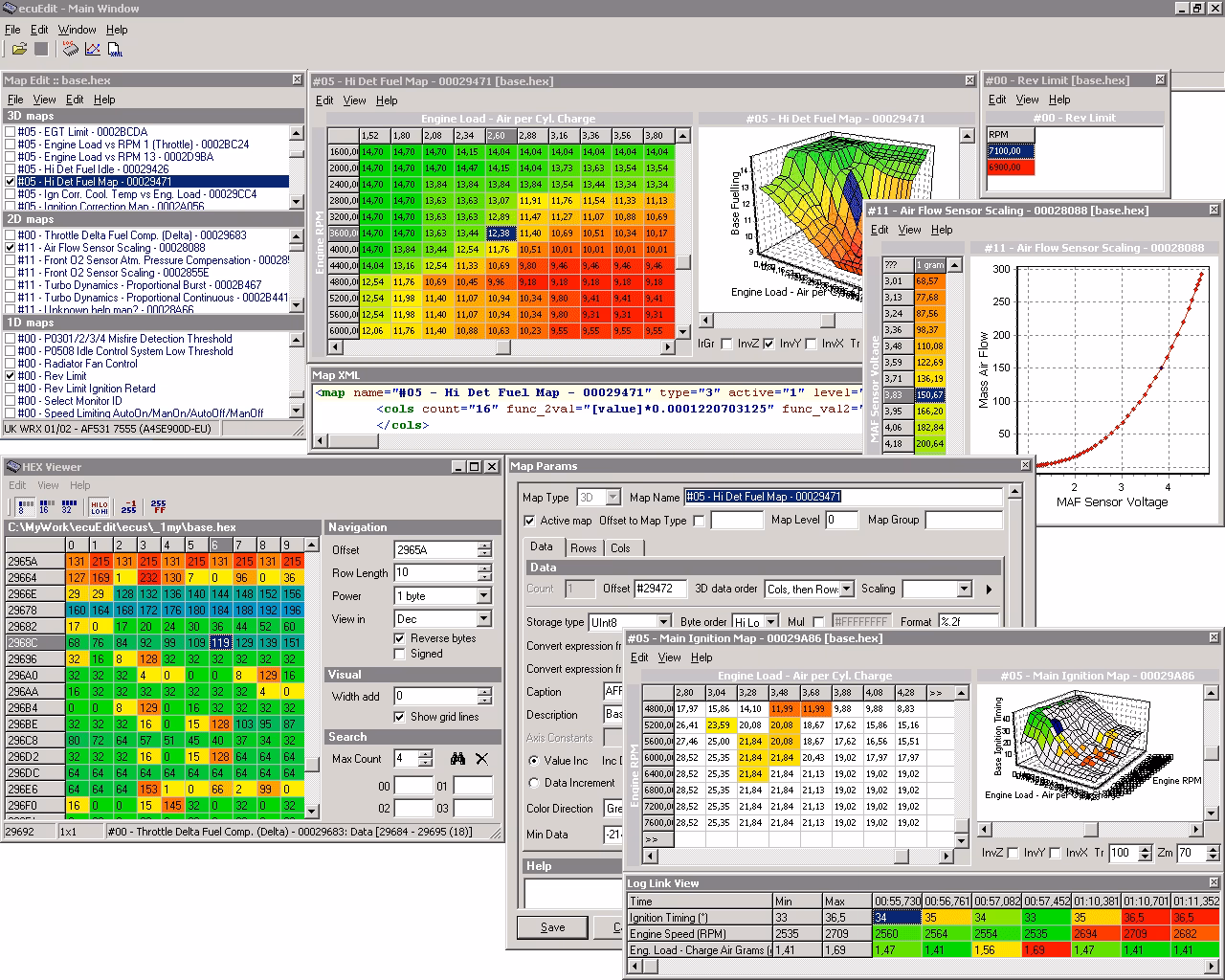Uncheck the Reverse bytes checkbox

[x=400, y=638]
